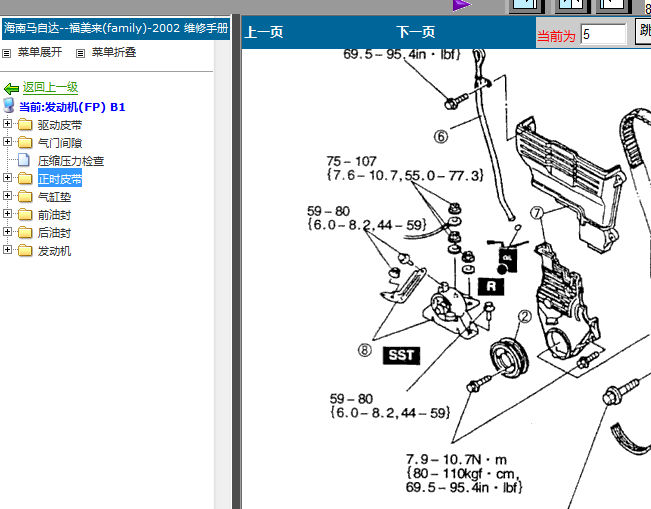651x509 pixels.
Task: Click the folder icon for 后油封
Action: coord(25,232)
